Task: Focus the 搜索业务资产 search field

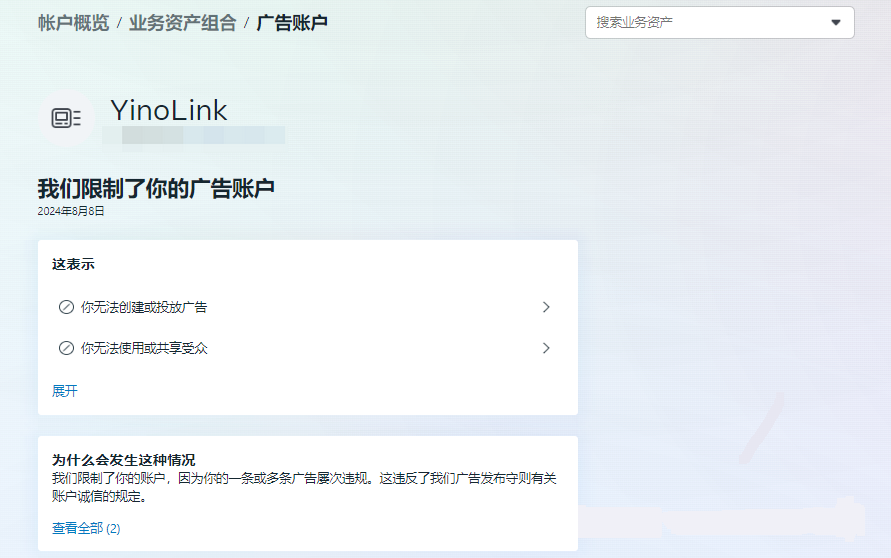Action: pos(719,23)
